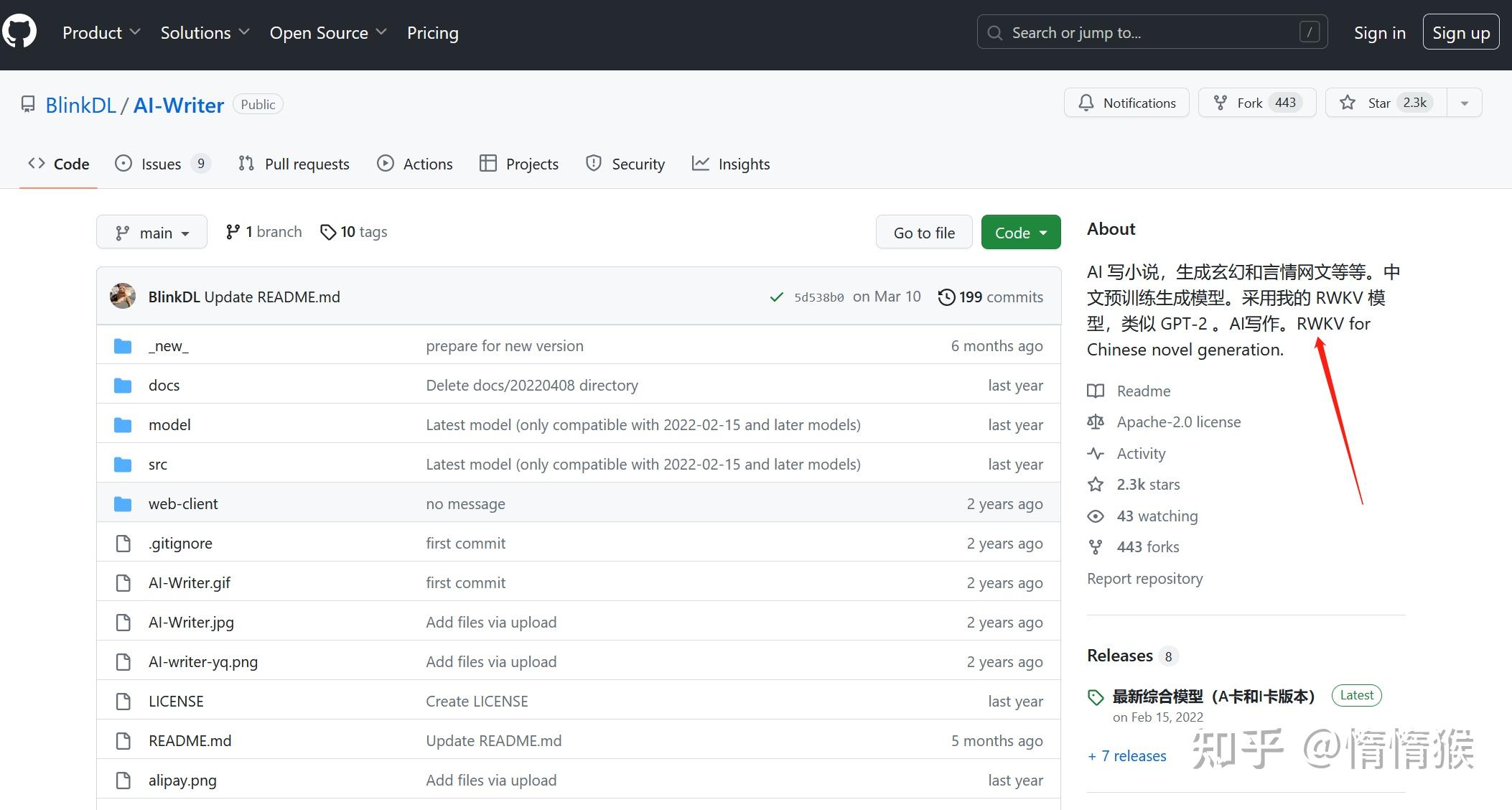Open the 43 watching link
This screenshot has width=1512, height=810.
click(x=1157, y=516)
